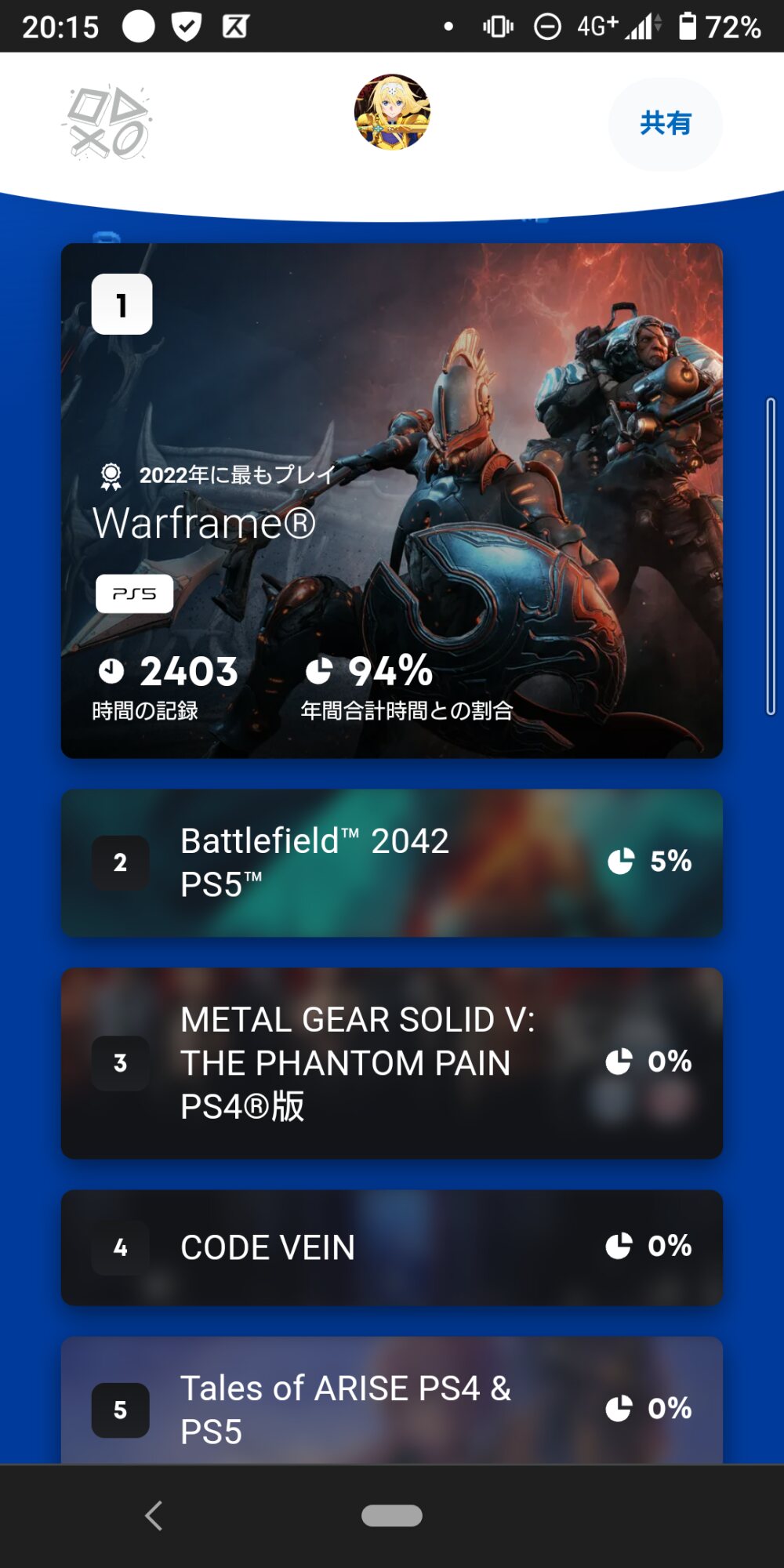Open the user avatar profile picture
The image size is (784, 1568).
click(392, 112)
